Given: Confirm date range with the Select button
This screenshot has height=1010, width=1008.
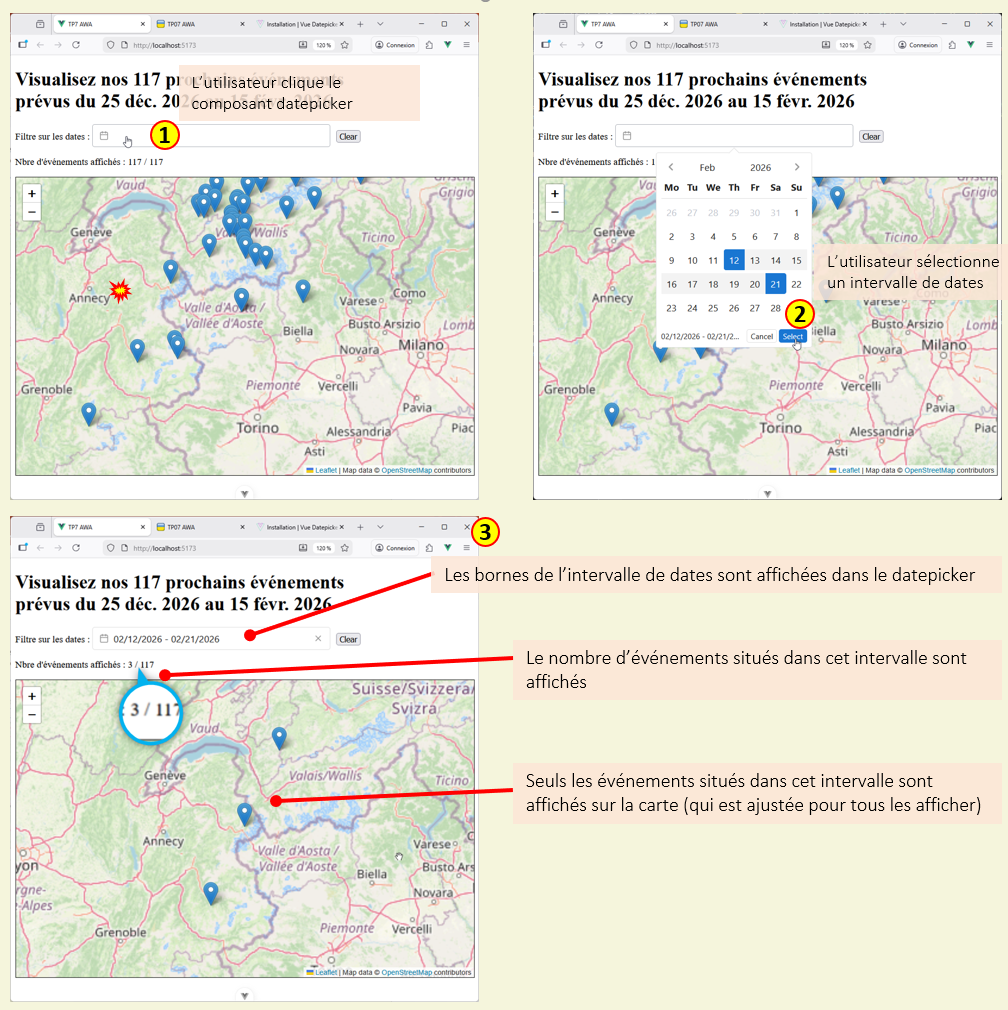Looking at the screenshot, I should pos(792,336).
